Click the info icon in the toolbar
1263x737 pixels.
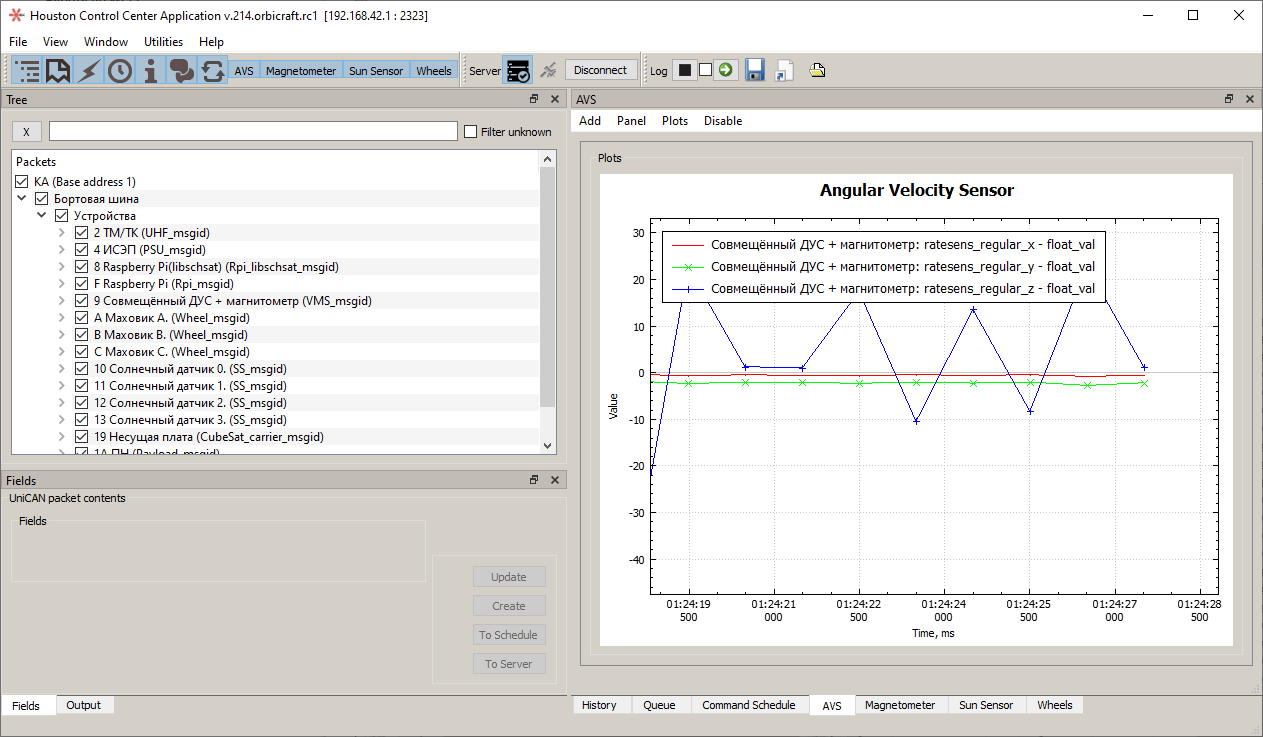tap(150, 70)
